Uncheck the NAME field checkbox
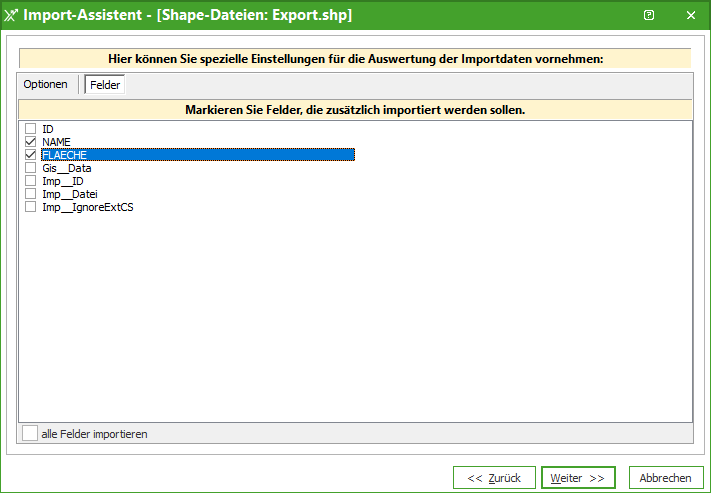This screenshot has height=493, width=711. tap(31, 142)
